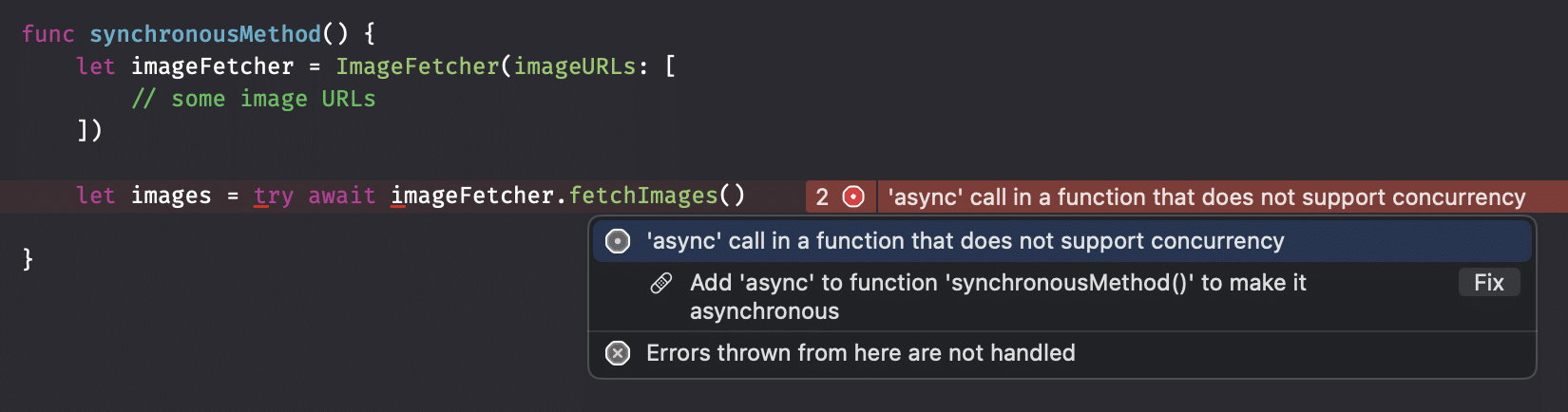Click the red error icon in the inline banner
Viewport: 1568px width, 412px height.
pos(853,197)
